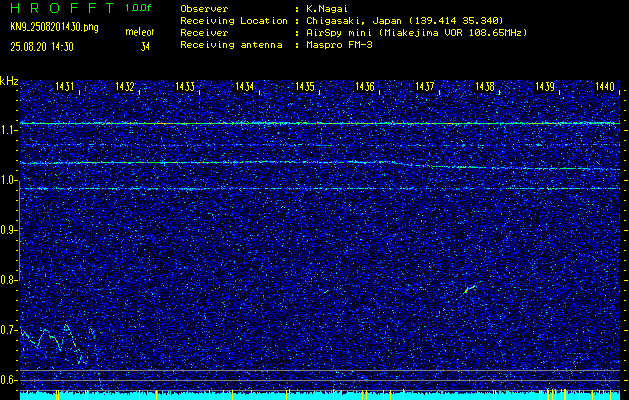Click the 1437 time marker
The image size is (629, 400).
(x=424, y=86)
